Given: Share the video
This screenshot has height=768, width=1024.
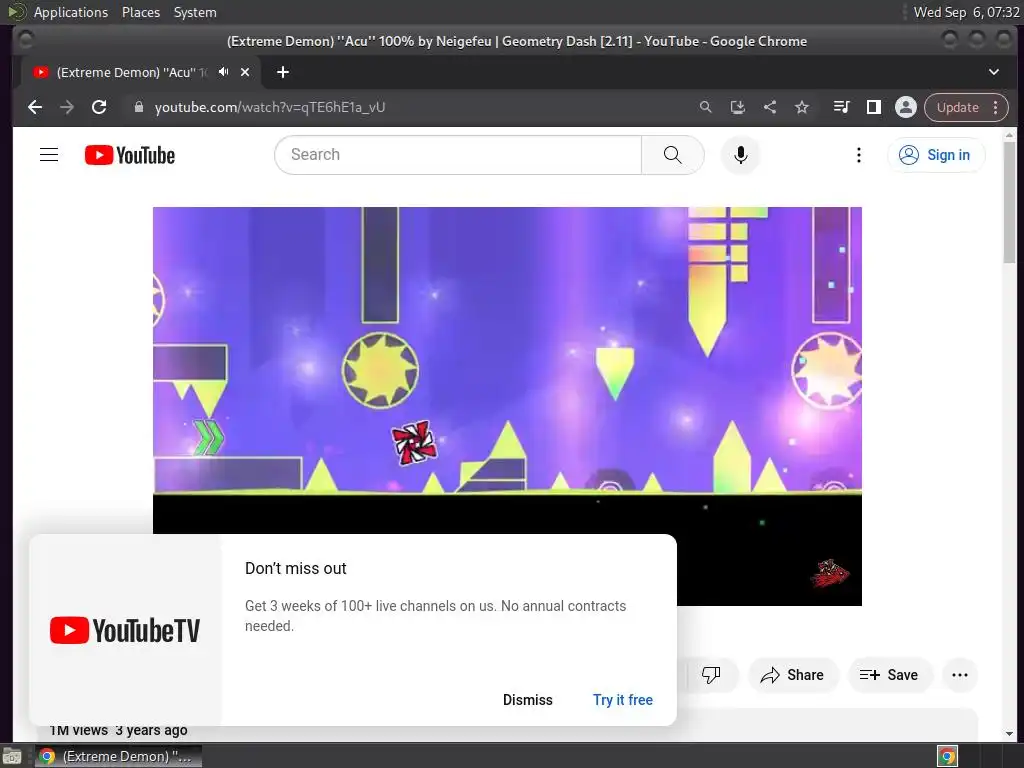Looking at the screenshot, I should click(x=792, y=675).
